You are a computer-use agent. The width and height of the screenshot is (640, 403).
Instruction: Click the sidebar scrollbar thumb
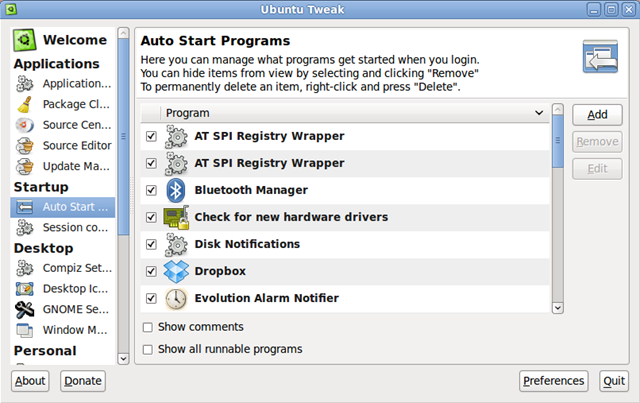(x=123, y=137)
